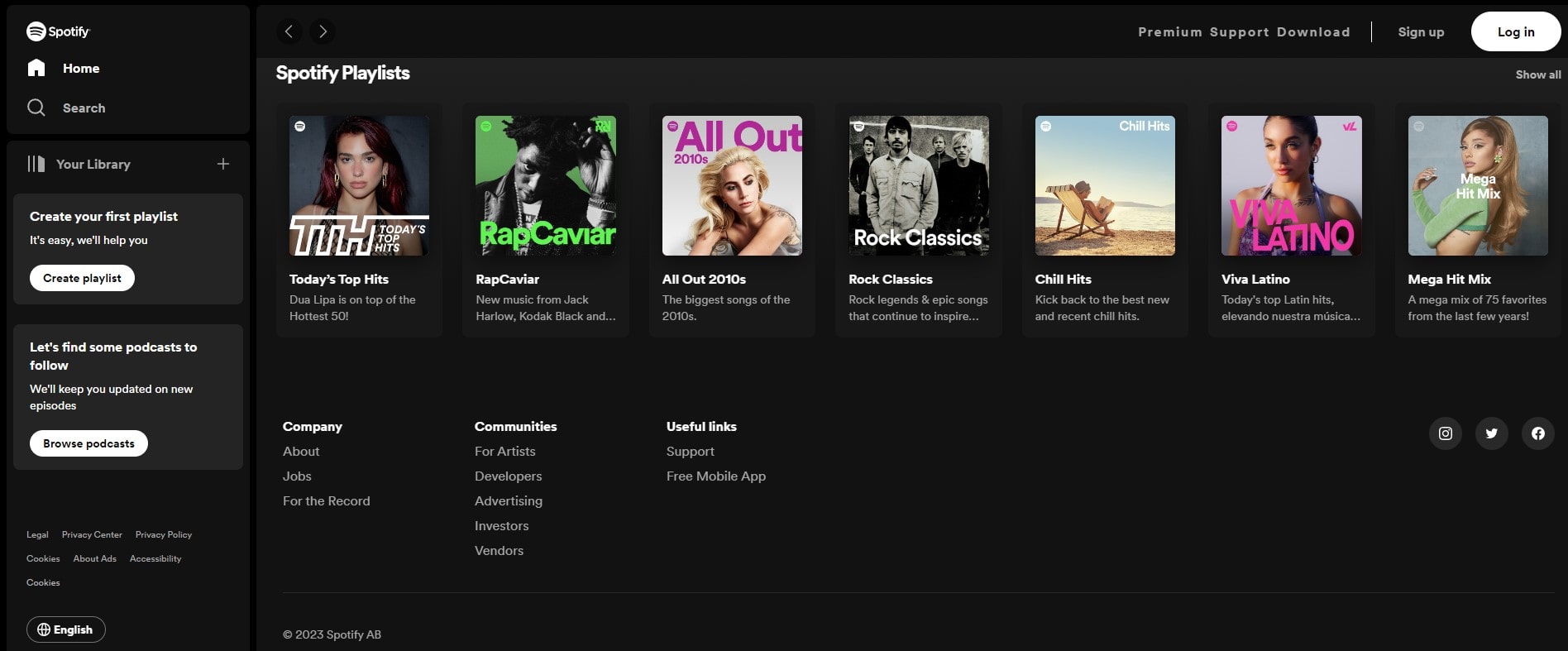Click the Spotify logo
This screenshot has width=1568, height=651.
pyautogui.click(x=58, y=31)
